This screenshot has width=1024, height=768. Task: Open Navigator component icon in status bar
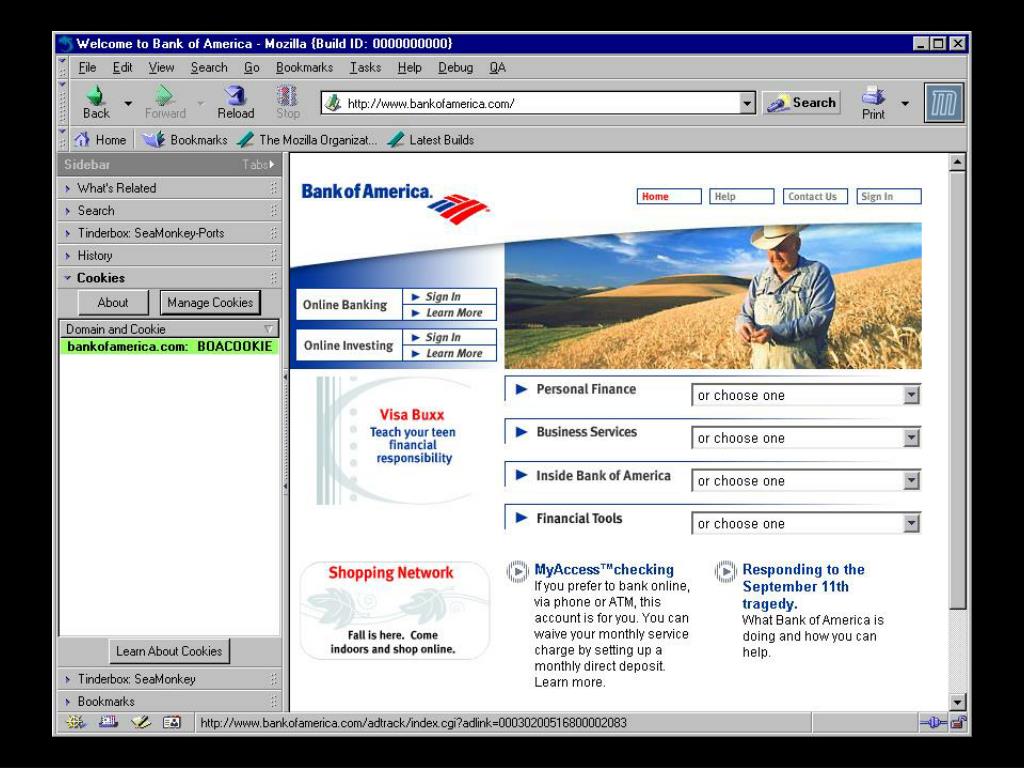(x=77, y=723)
